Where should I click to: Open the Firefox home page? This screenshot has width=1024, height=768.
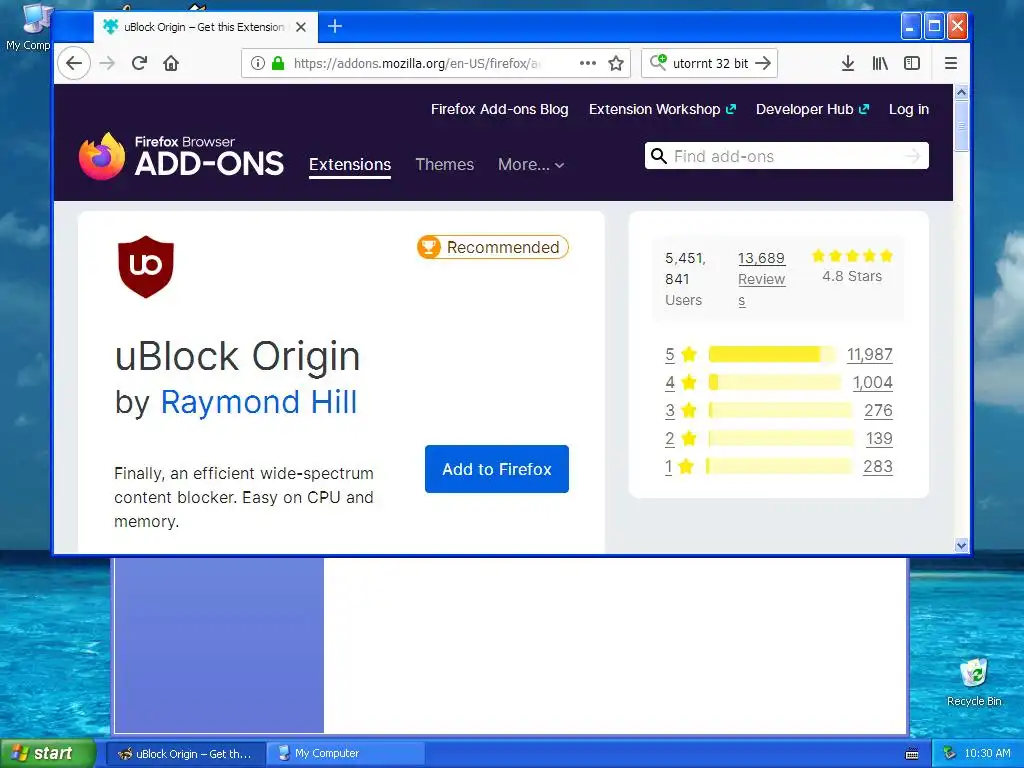(x=171, y=63)
